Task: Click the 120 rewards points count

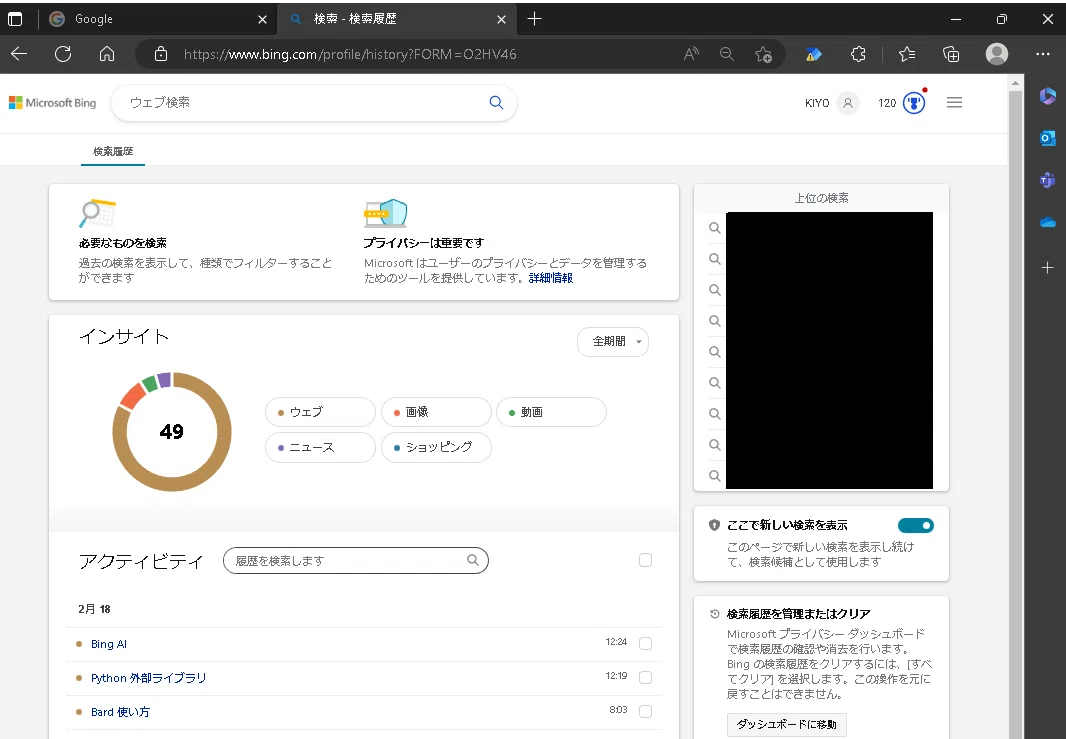Action: 887,103
